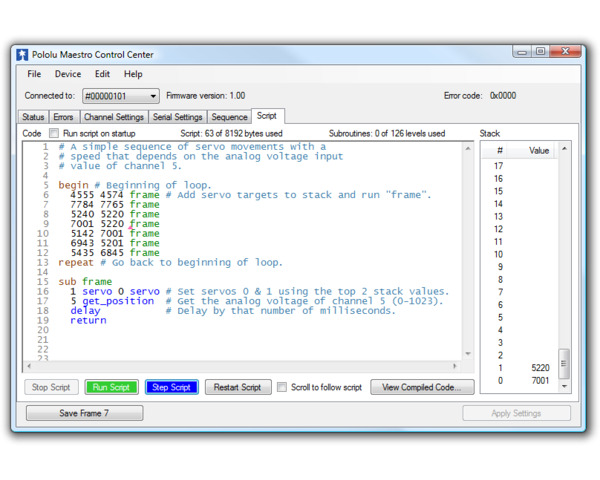The height and width of the screenshot is (480, 600).
Task: Switch to the Sequence tab
Action: (229, 117)
